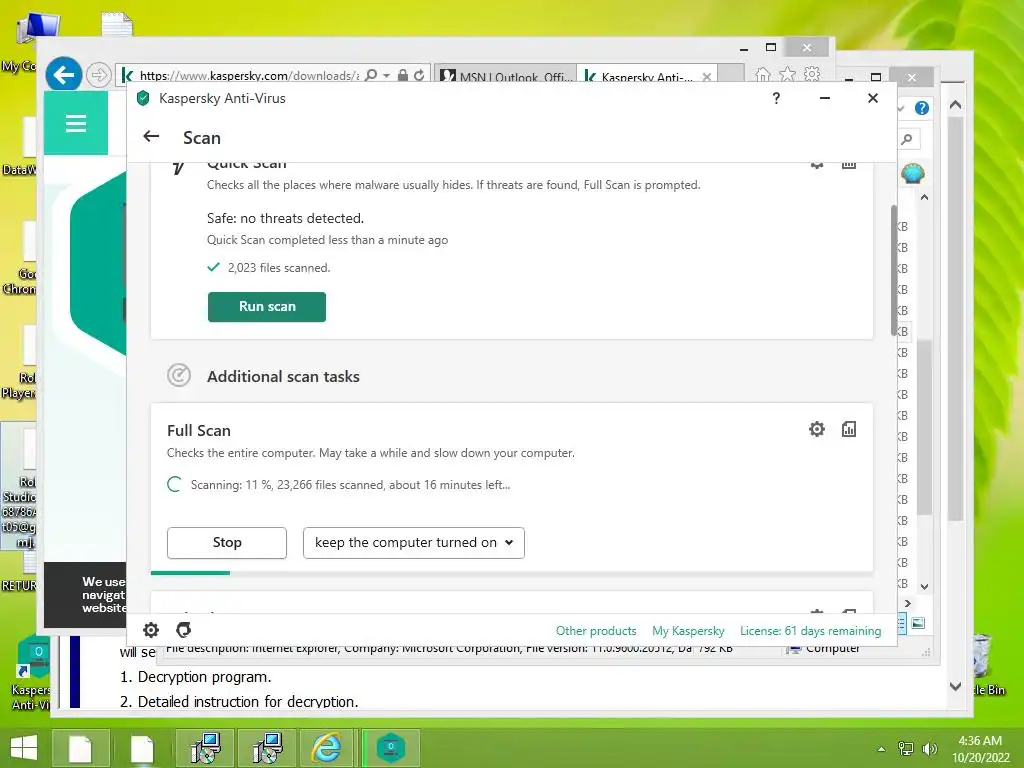Open Internet Explorer taskbar icon

[x=327, y=748]
